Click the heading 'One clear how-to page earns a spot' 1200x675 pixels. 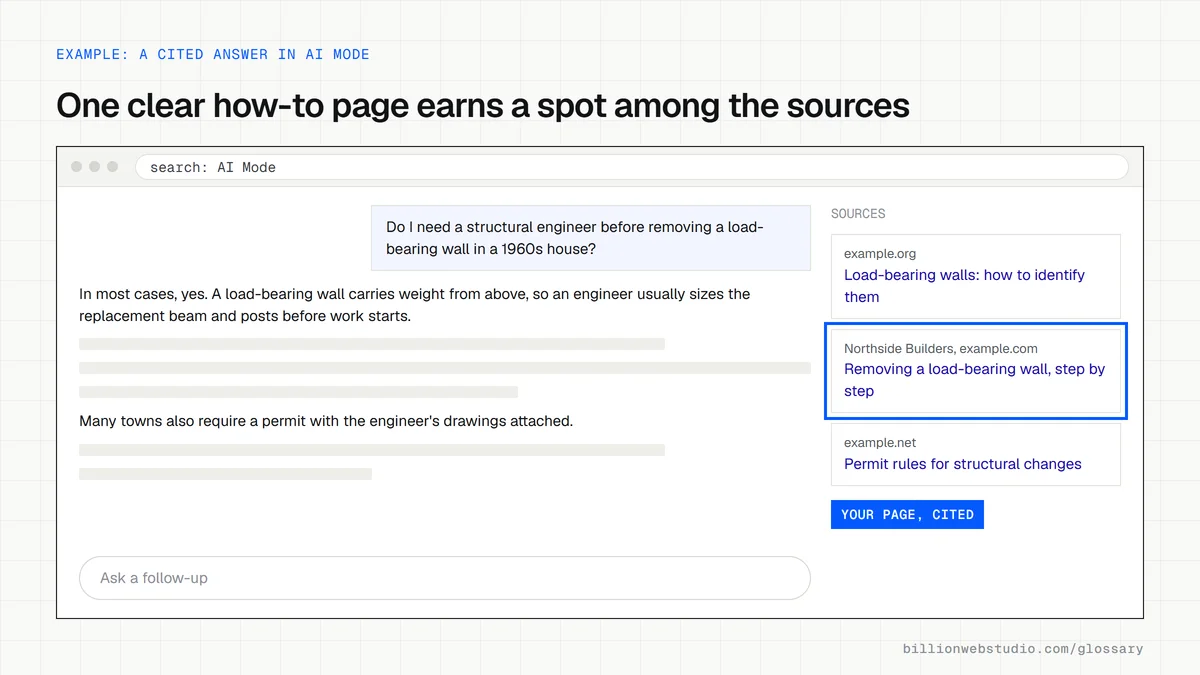483,105
